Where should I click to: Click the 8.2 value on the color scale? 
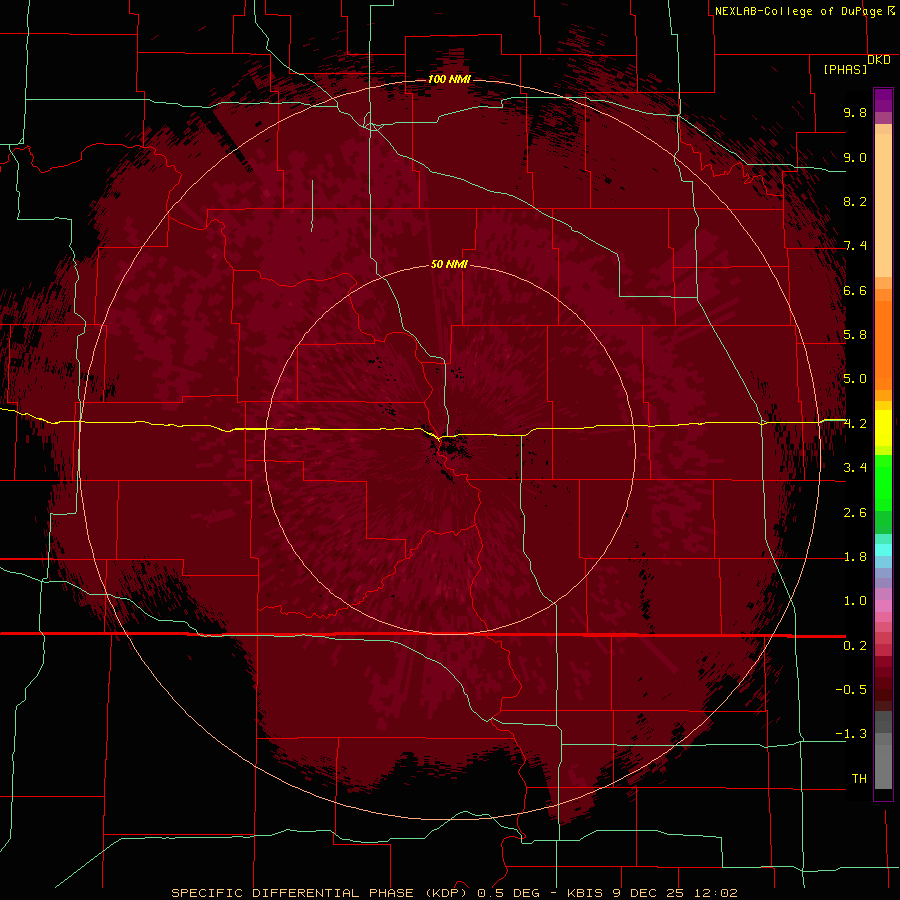[855, 201]
